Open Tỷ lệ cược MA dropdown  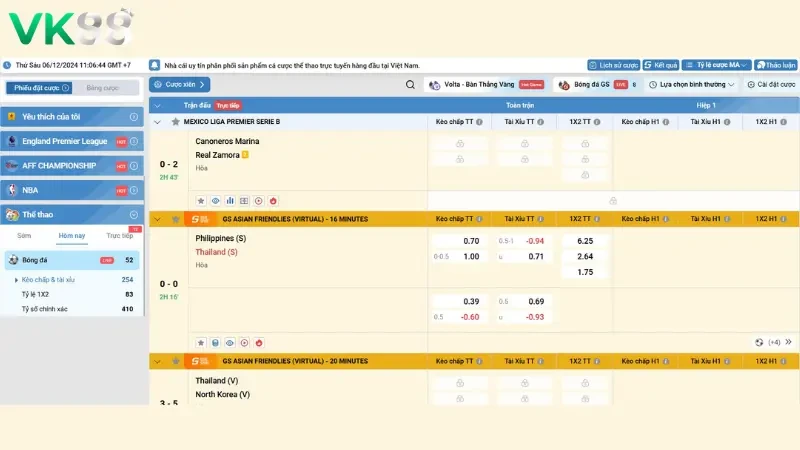(718, 64)
